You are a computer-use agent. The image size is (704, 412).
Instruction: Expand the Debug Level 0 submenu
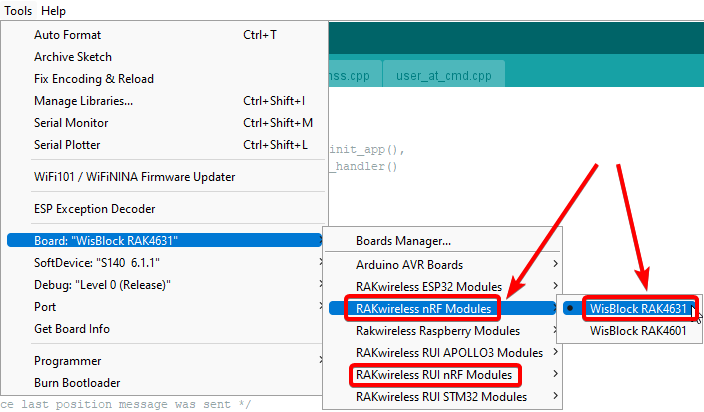[102, 285]
